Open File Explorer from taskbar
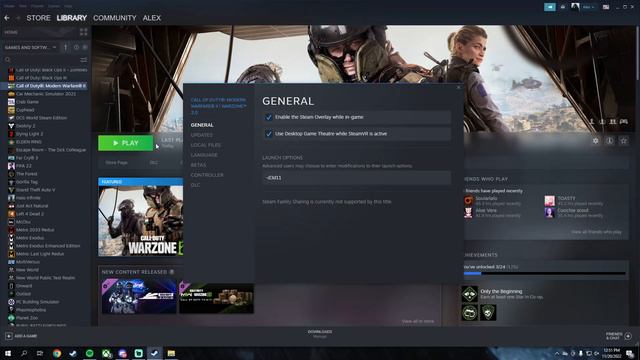 click(171, 353)
